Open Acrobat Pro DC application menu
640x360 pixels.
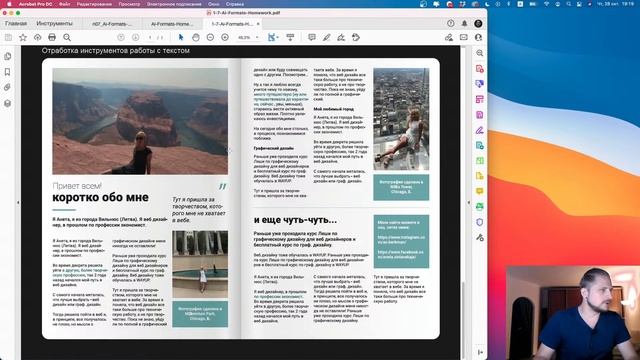click(35, 4)
